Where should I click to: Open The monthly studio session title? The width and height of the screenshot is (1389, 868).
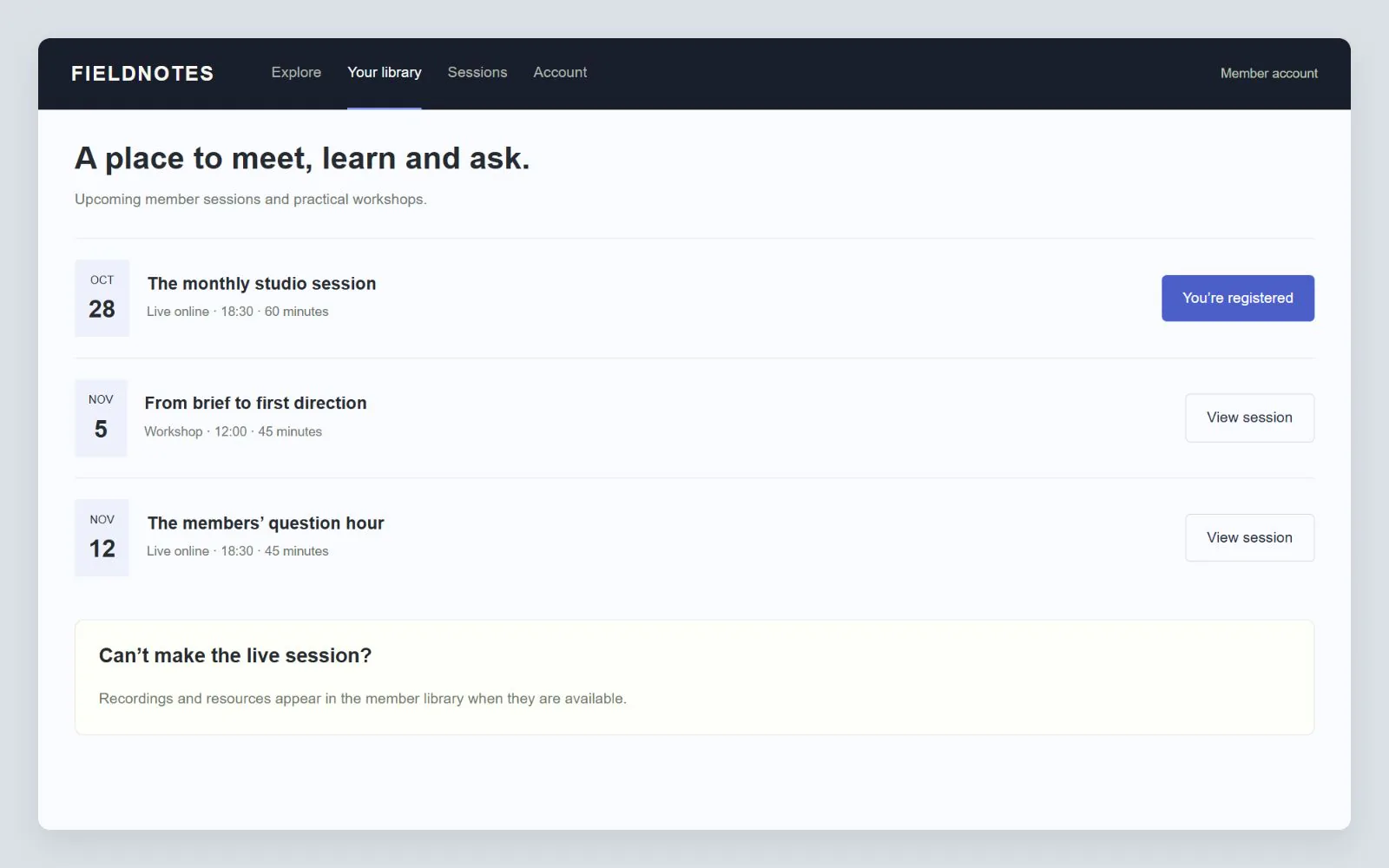click(261, 284)
